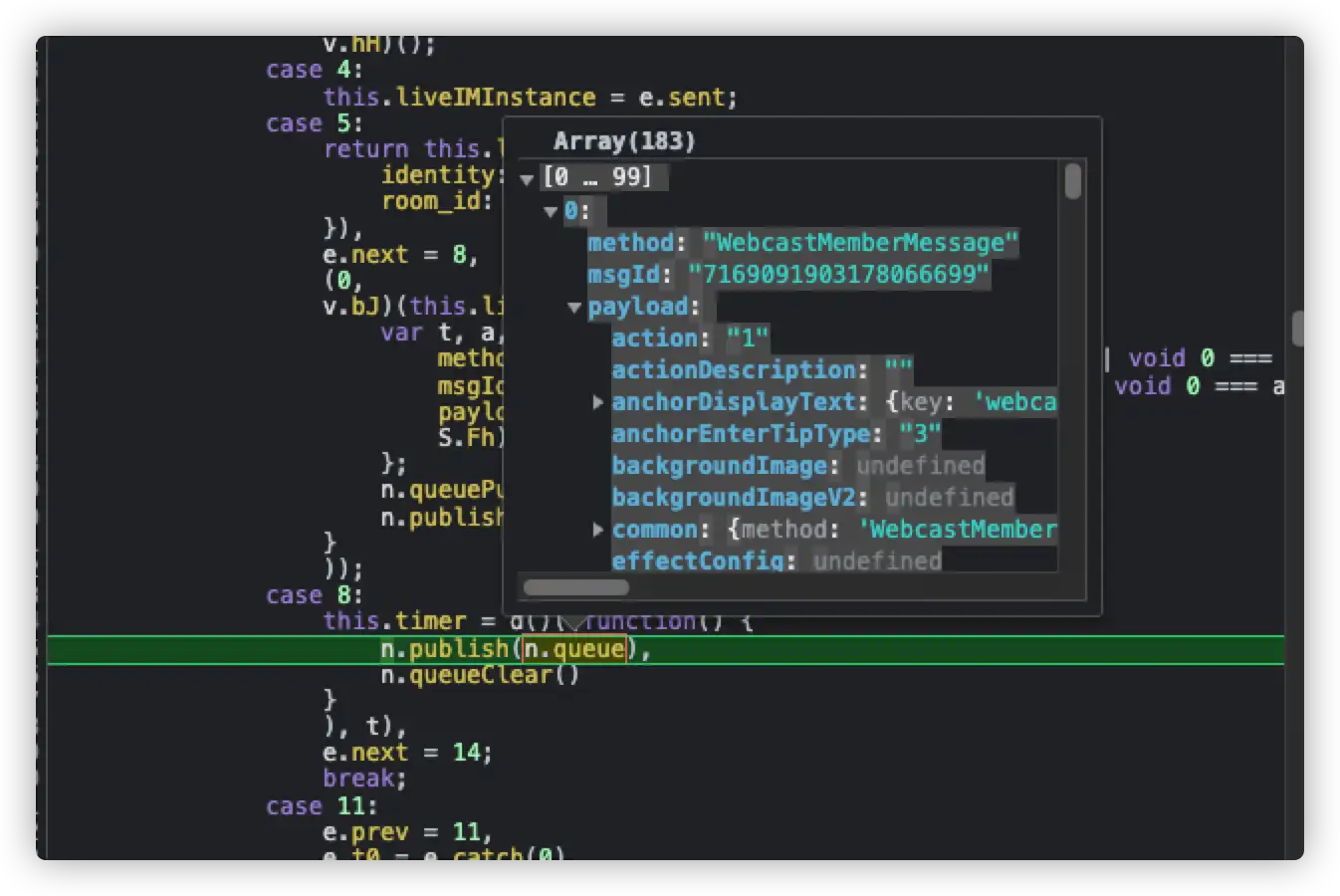Expand the anchorDisplayText property
The height and width of the screenshot is (896, 1340).
[598, 402]
